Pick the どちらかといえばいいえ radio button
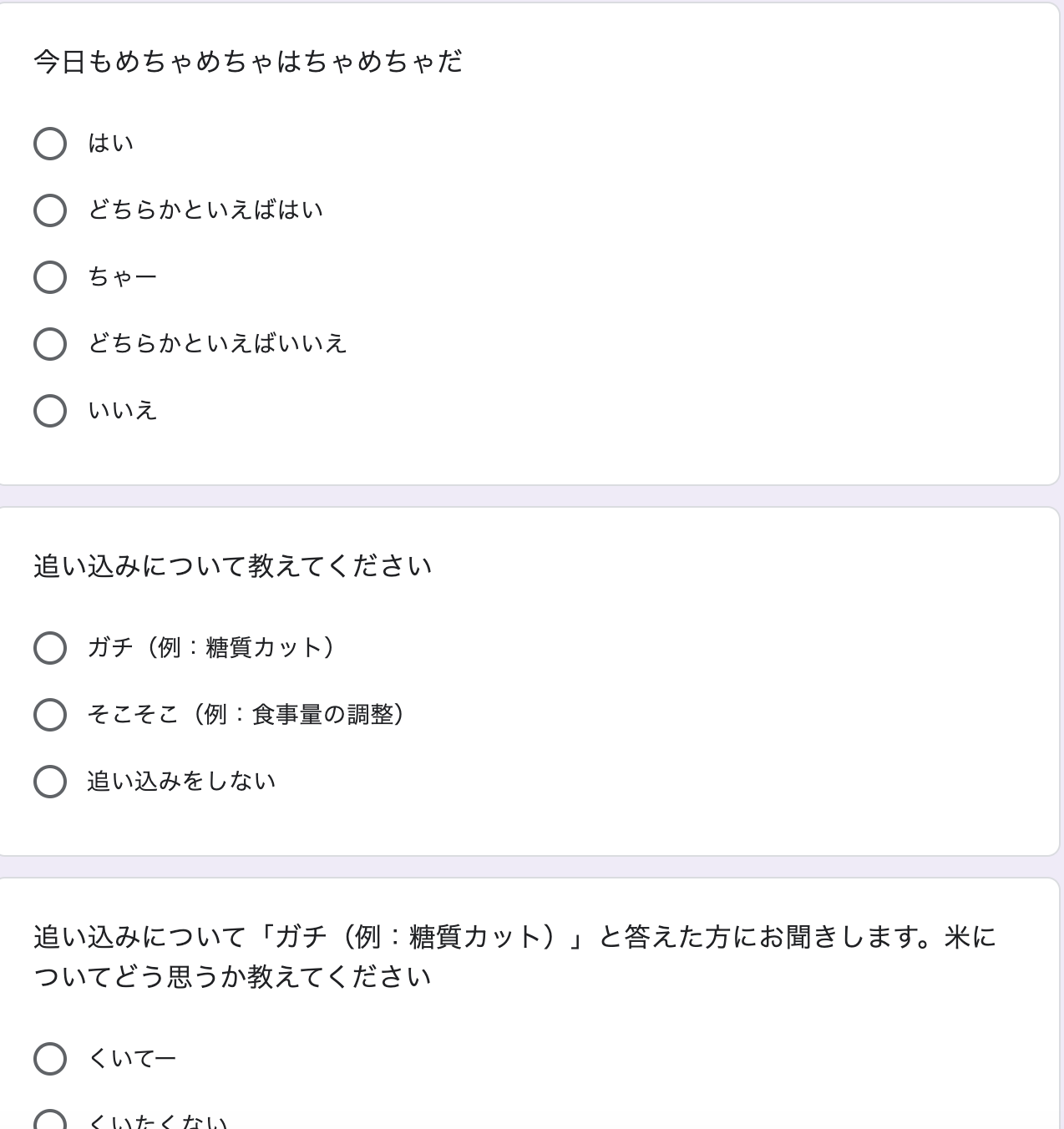 coord(50,344)
